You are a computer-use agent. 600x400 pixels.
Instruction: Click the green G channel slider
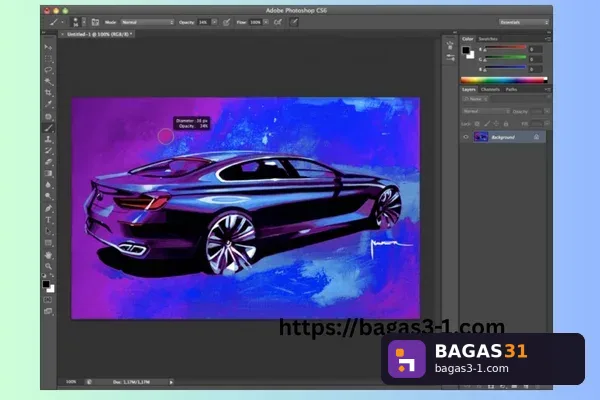pos(505,58)
